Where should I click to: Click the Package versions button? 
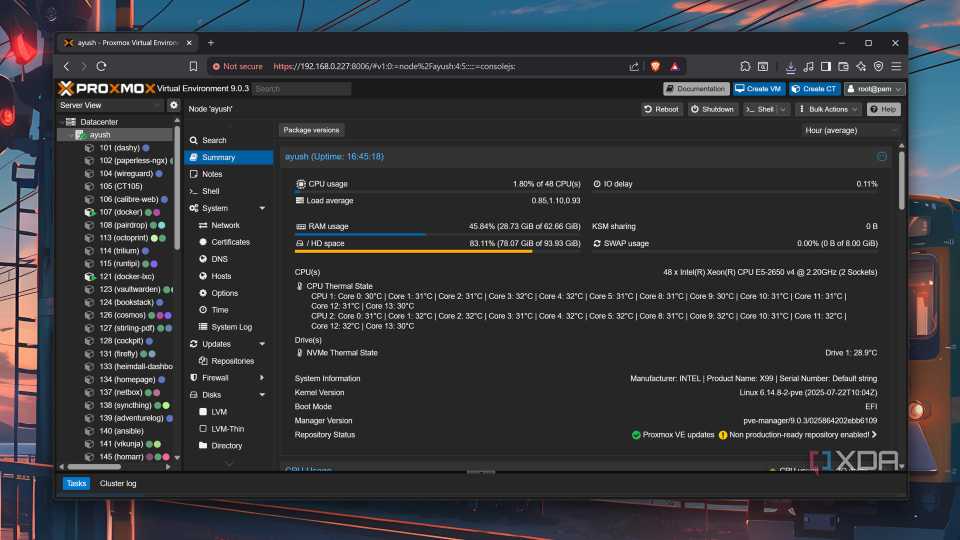311,130
